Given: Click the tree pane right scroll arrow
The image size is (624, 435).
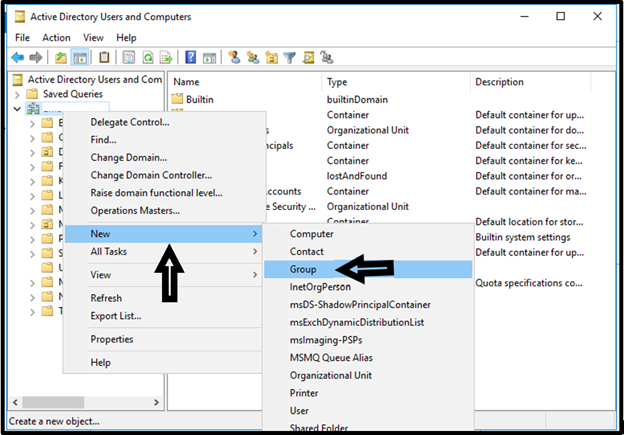Looking at the screenshot, I should point(156,402).
